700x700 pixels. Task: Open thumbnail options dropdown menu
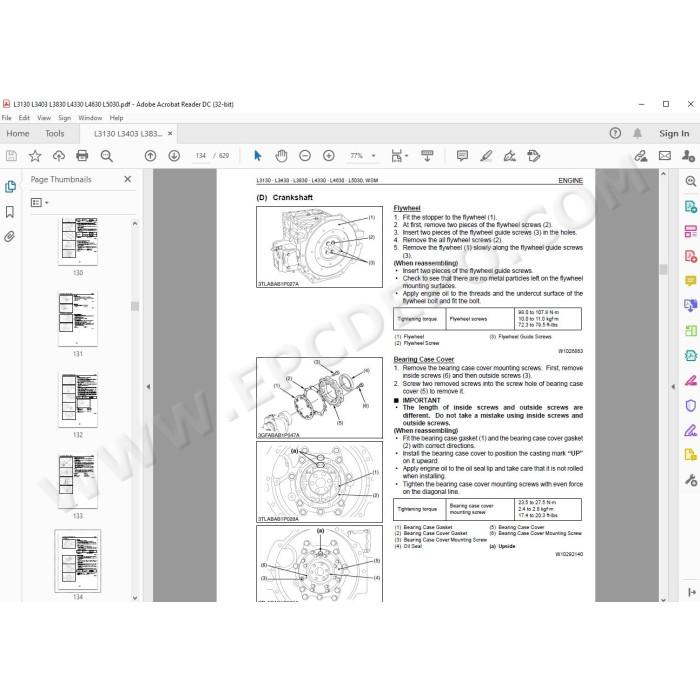[x=39, y=203]
